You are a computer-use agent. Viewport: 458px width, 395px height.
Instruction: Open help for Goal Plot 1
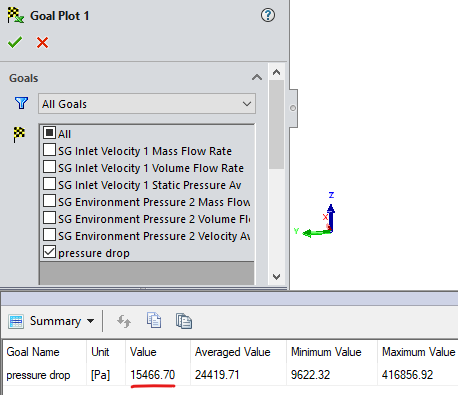268,15
